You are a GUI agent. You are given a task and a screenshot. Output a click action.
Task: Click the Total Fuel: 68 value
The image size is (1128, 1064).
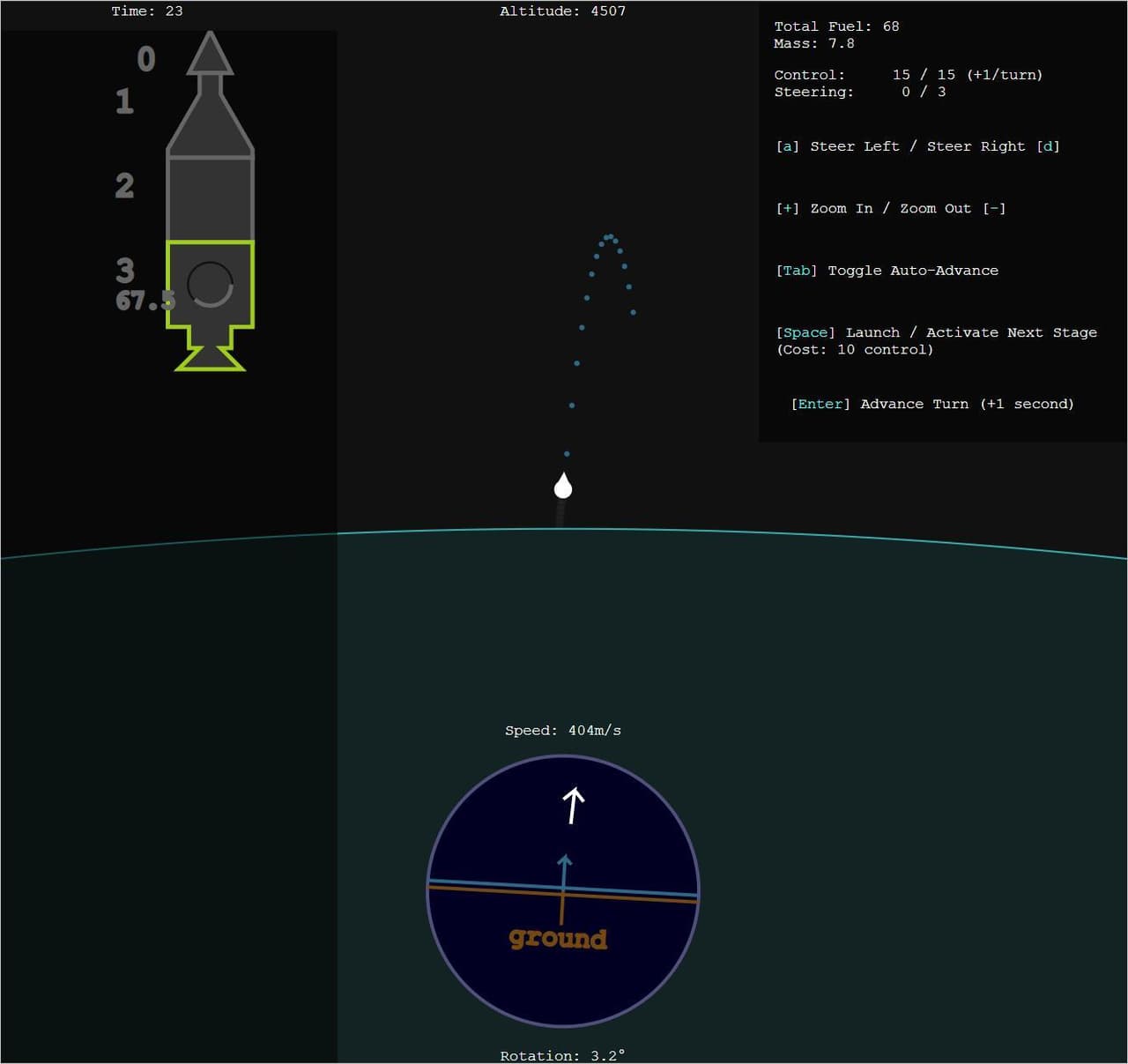pos(836,26)
